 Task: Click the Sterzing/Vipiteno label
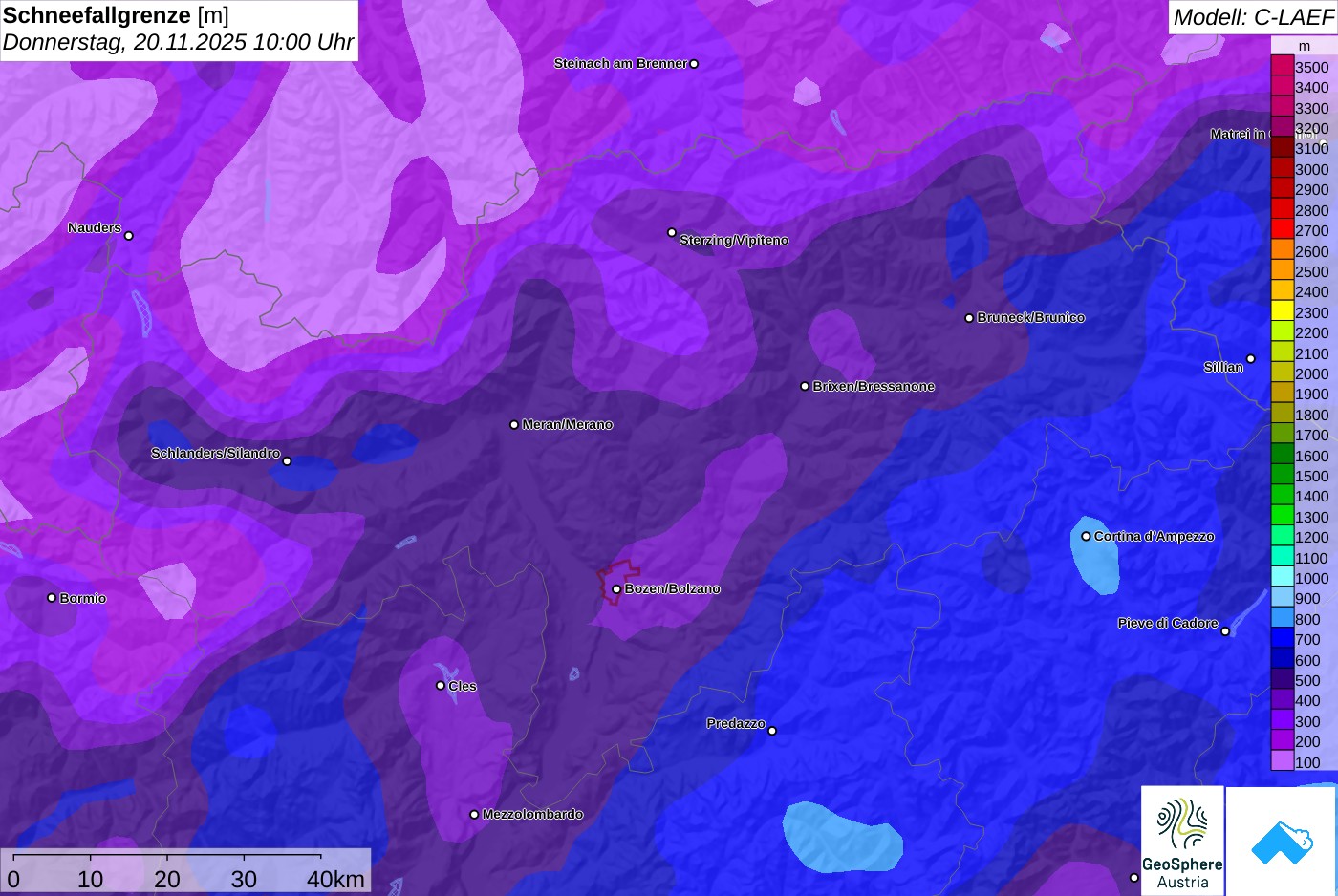734,240
